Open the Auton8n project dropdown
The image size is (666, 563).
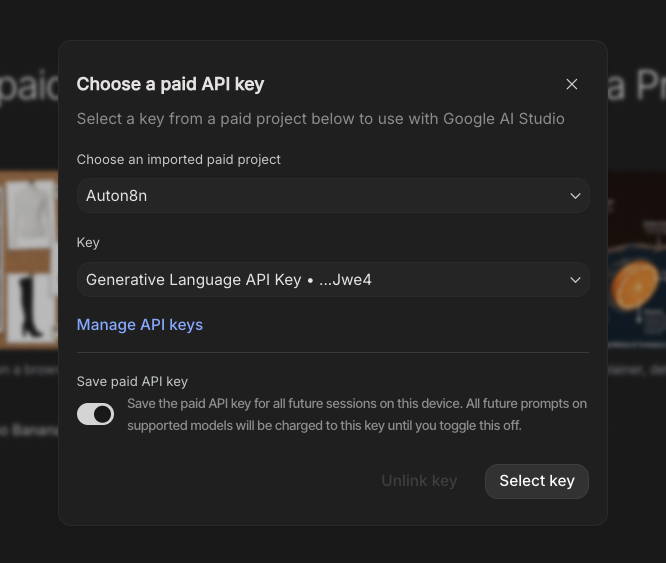(x=332, y=196)
